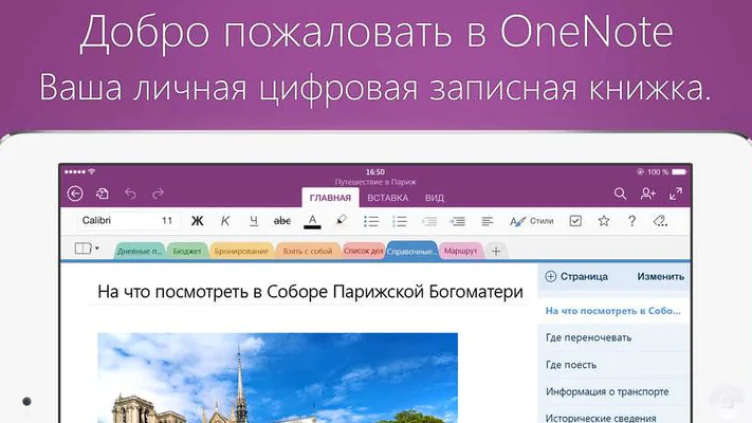Tap the battery indicator in status bar
Screen dimensions: 752x423
click(x=679, y=172)
